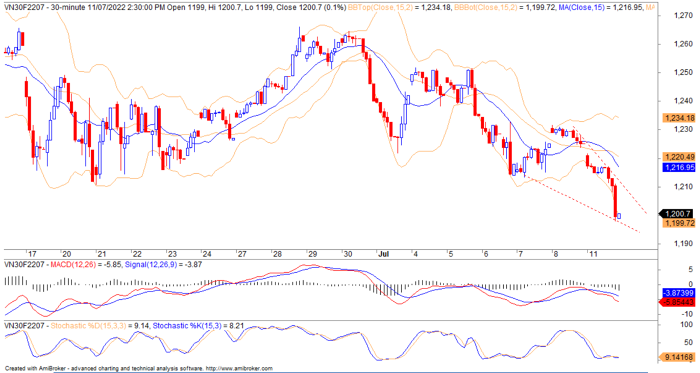Click date label 23 on time axis

click(x=172, y=254)
